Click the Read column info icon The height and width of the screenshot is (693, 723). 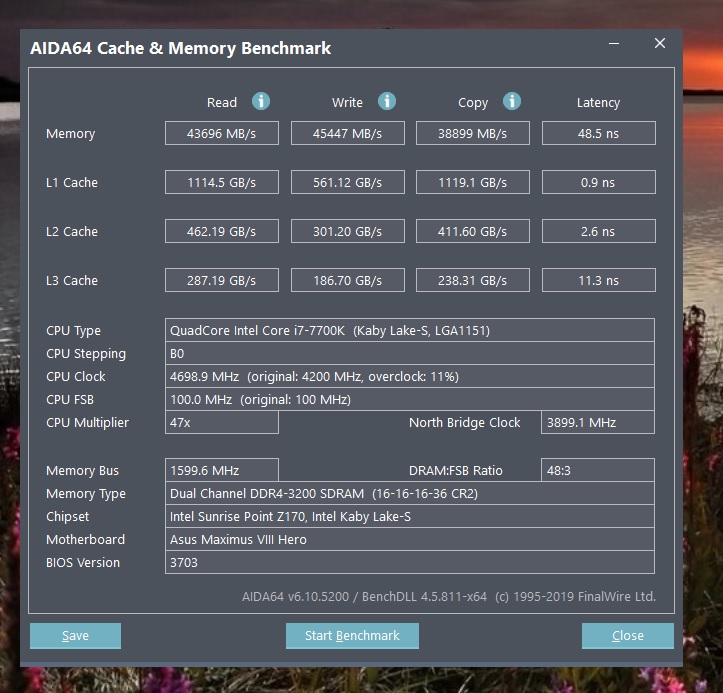[261, 101]
